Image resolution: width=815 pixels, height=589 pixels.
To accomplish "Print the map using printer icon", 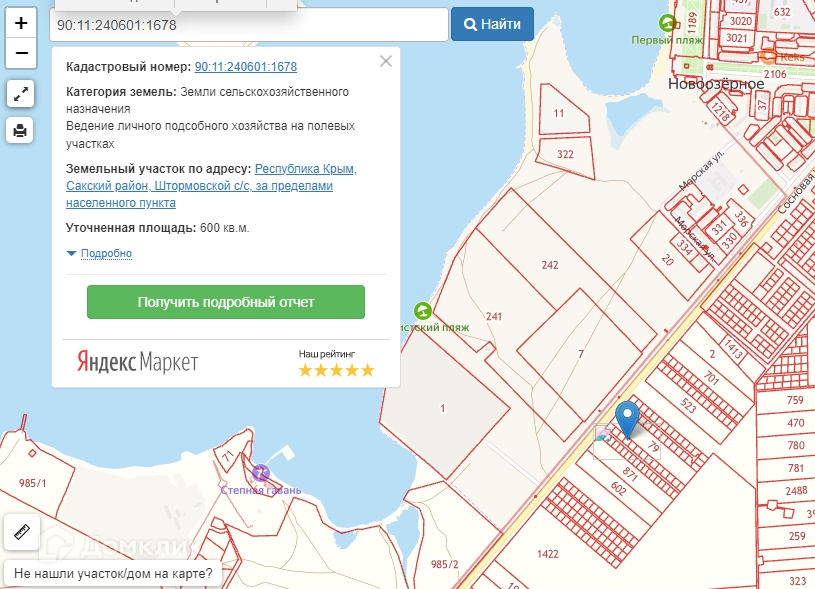I will 20,130.
